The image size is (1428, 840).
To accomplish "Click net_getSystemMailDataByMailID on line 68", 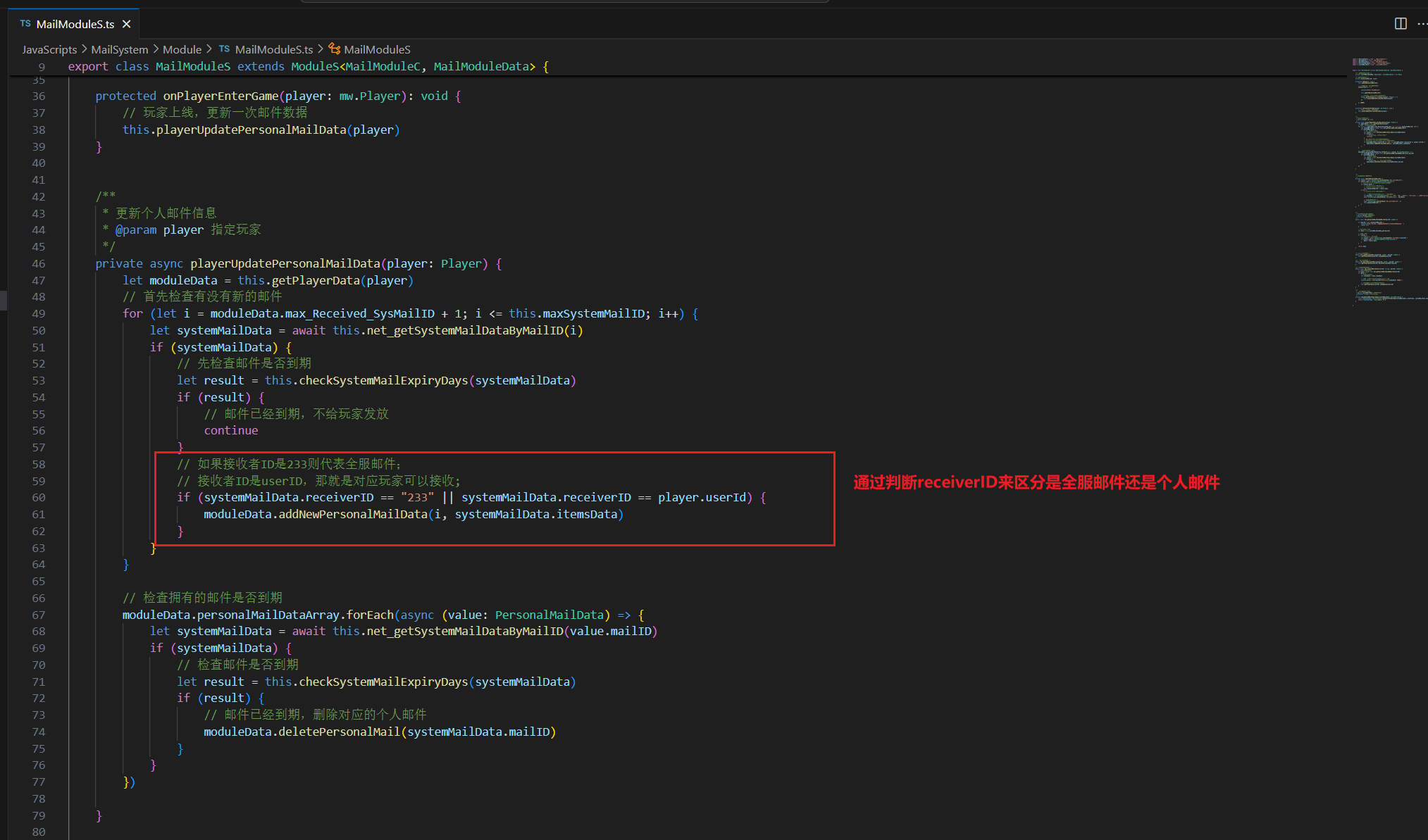I will 465,631.
